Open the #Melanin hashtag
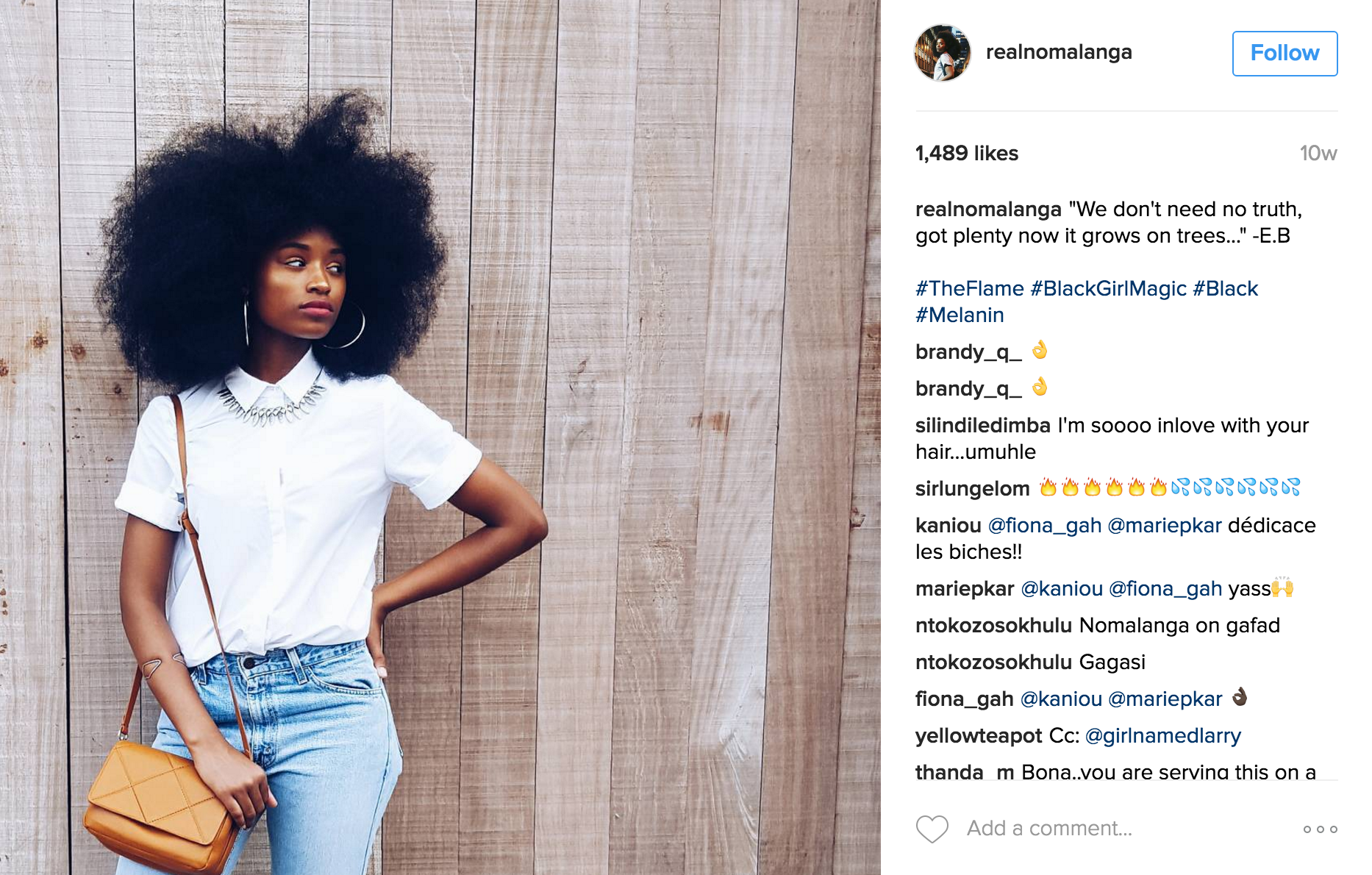This screenshot has height=875, width=1372. (960, 315)
